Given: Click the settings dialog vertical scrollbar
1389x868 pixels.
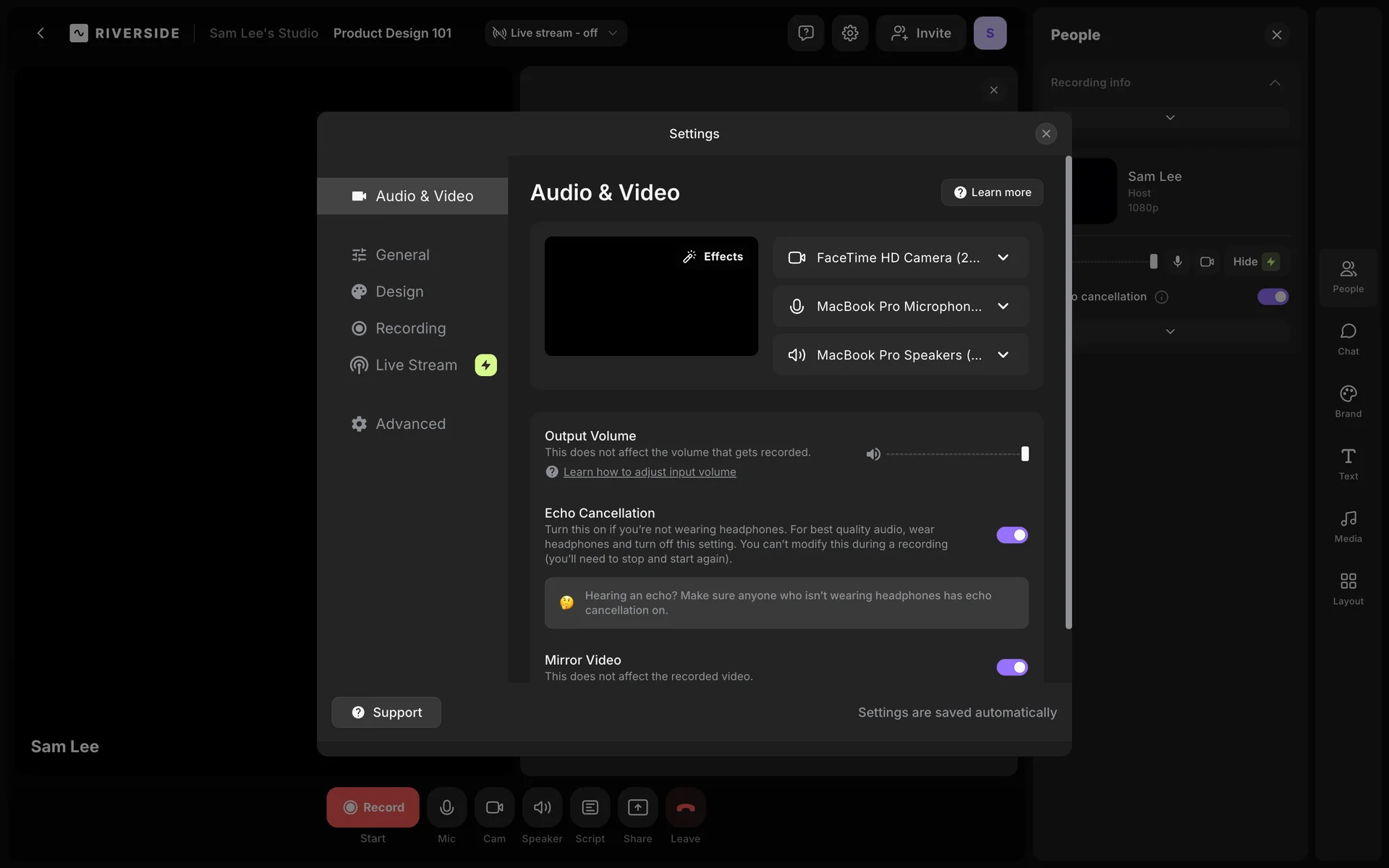Looking at the screenshot, I should [x=1069, y=391].
